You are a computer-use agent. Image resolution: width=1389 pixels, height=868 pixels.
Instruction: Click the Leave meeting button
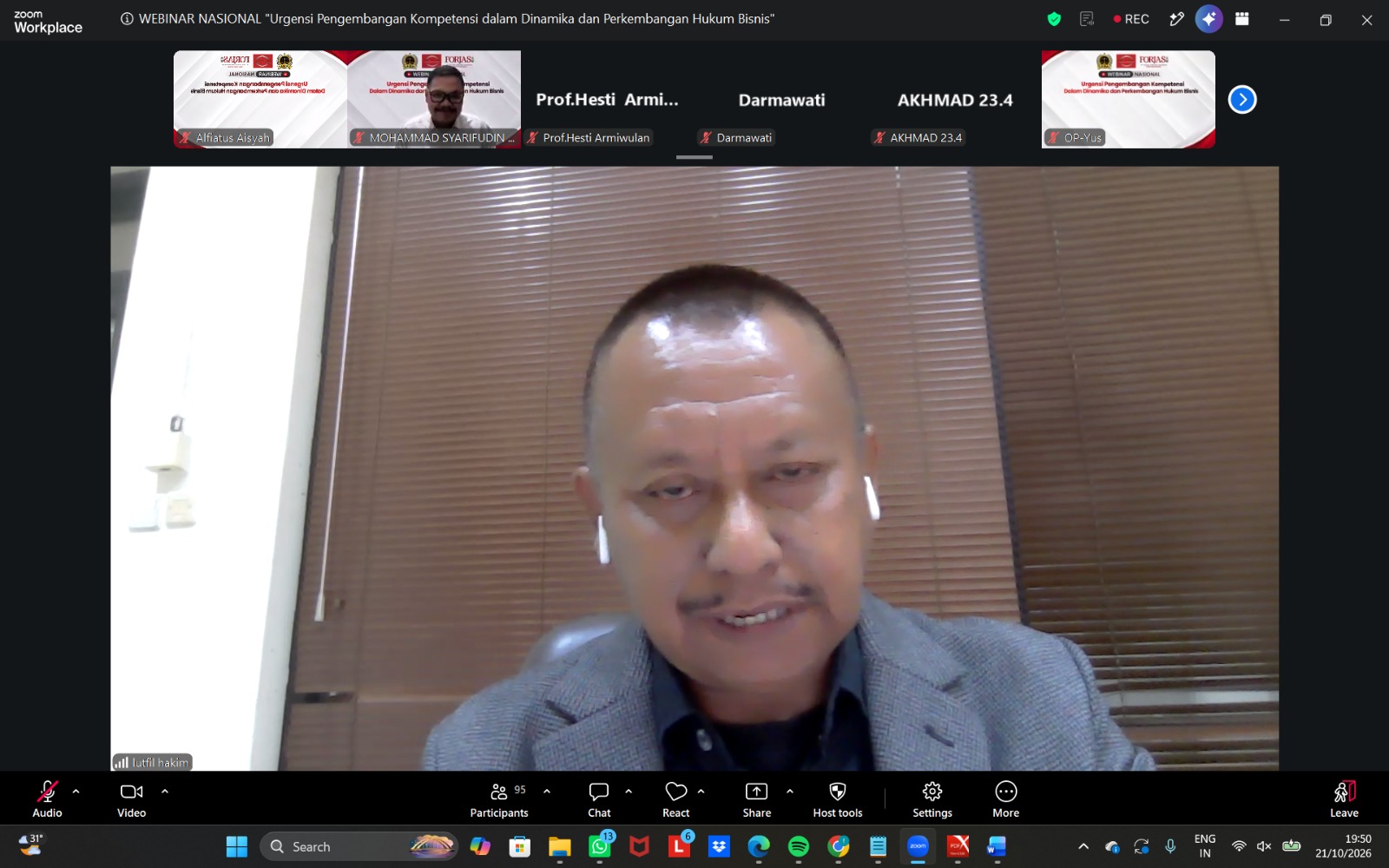tap(1344, 799)
